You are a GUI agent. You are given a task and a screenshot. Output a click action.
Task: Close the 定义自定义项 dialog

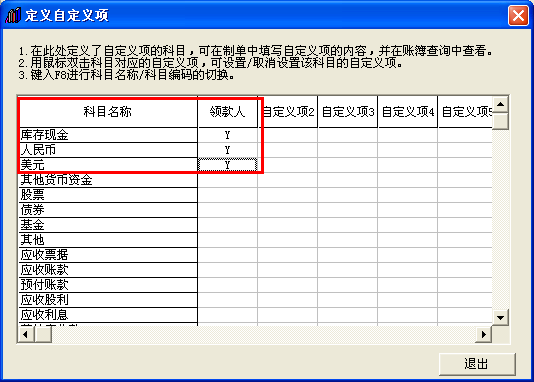[518, 15]
